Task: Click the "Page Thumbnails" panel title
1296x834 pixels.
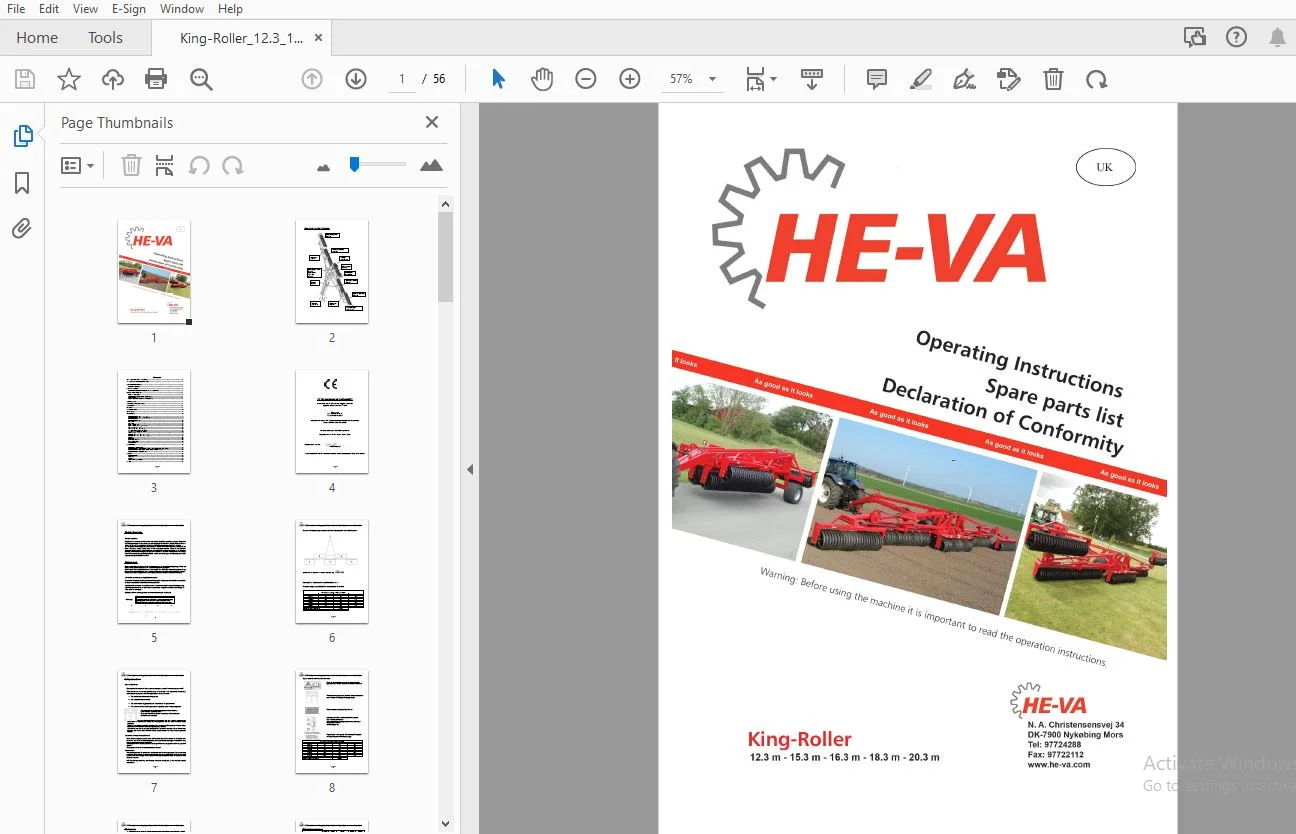Action: click(117, 123)
